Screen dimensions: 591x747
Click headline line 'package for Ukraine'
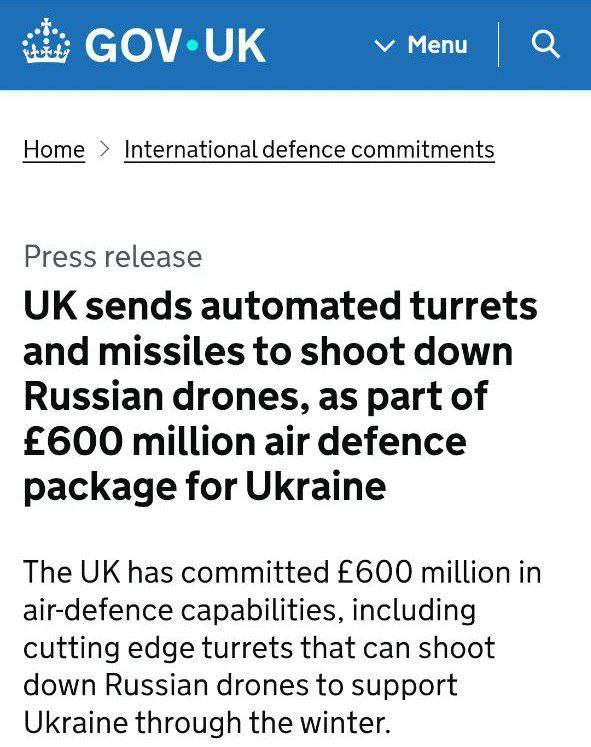(205, 487)
